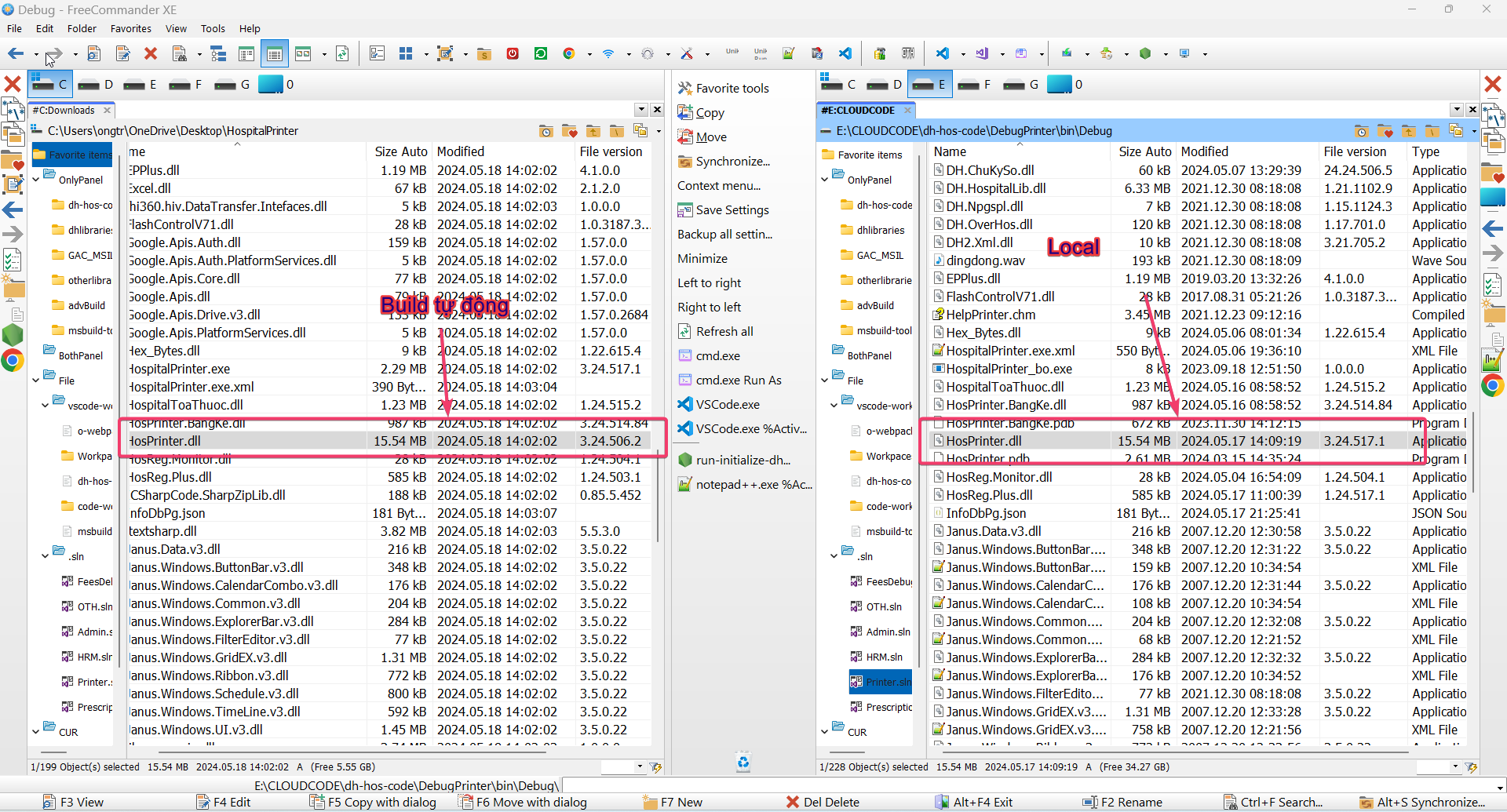Click the red X delete icon in the toolbar
Viewport: 1507px width, 812px height.
point(151,53)
